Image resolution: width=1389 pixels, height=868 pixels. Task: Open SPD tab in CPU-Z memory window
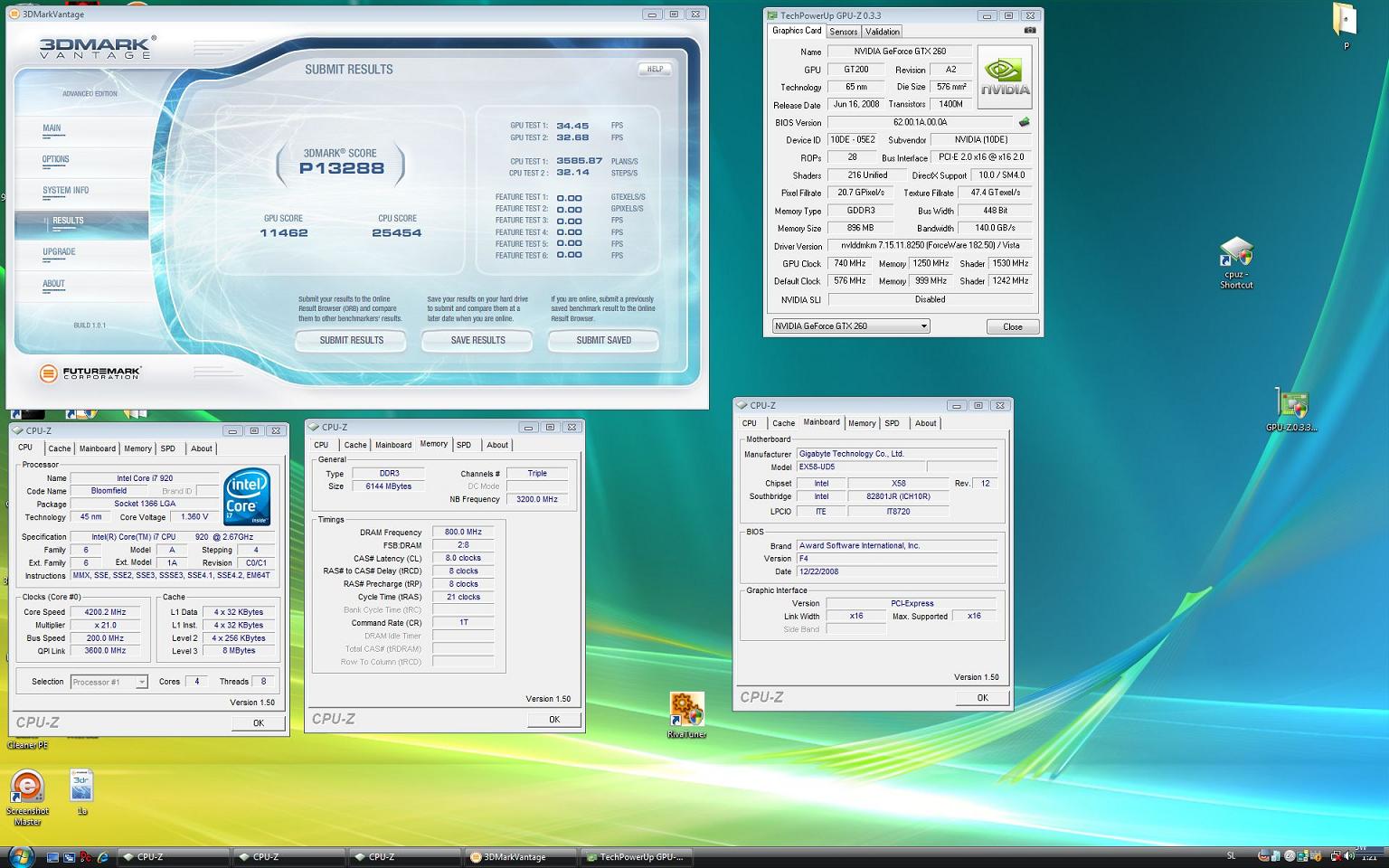(464, 445)
